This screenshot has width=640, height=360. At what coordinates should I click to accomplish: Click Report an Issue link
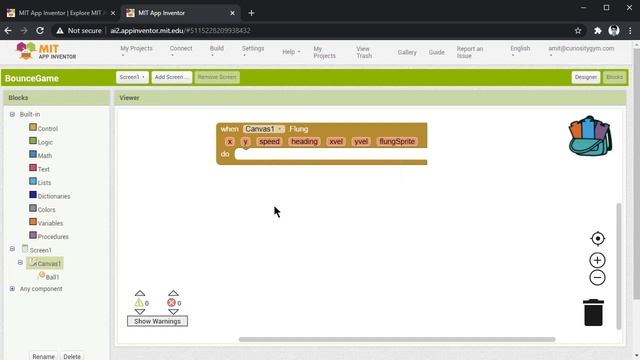point(469,52)
